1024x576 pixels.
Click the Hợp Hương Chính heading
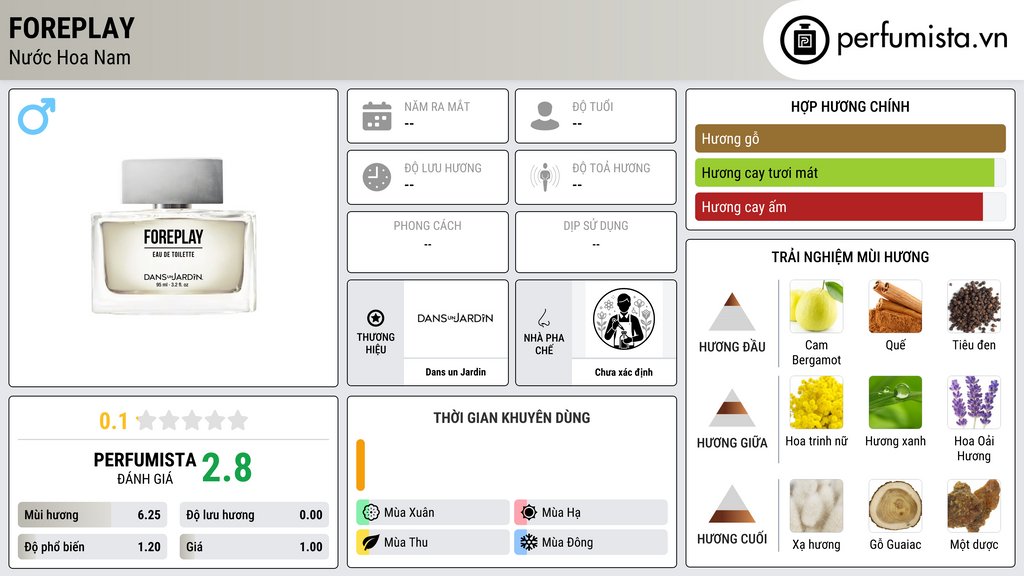pos(850,106)
